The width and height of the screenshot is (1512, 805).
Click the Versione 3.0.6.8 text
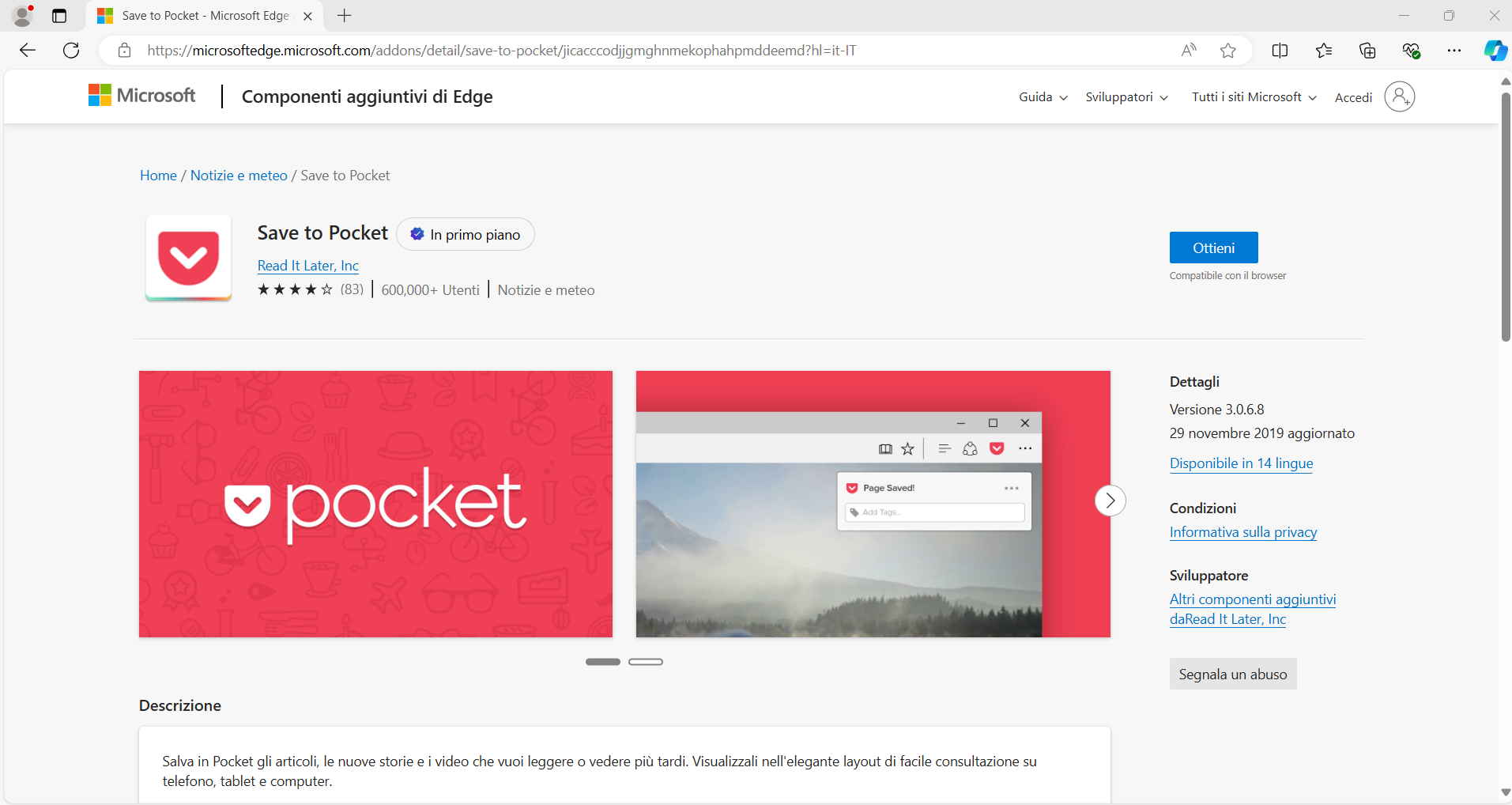[1216, 410]
